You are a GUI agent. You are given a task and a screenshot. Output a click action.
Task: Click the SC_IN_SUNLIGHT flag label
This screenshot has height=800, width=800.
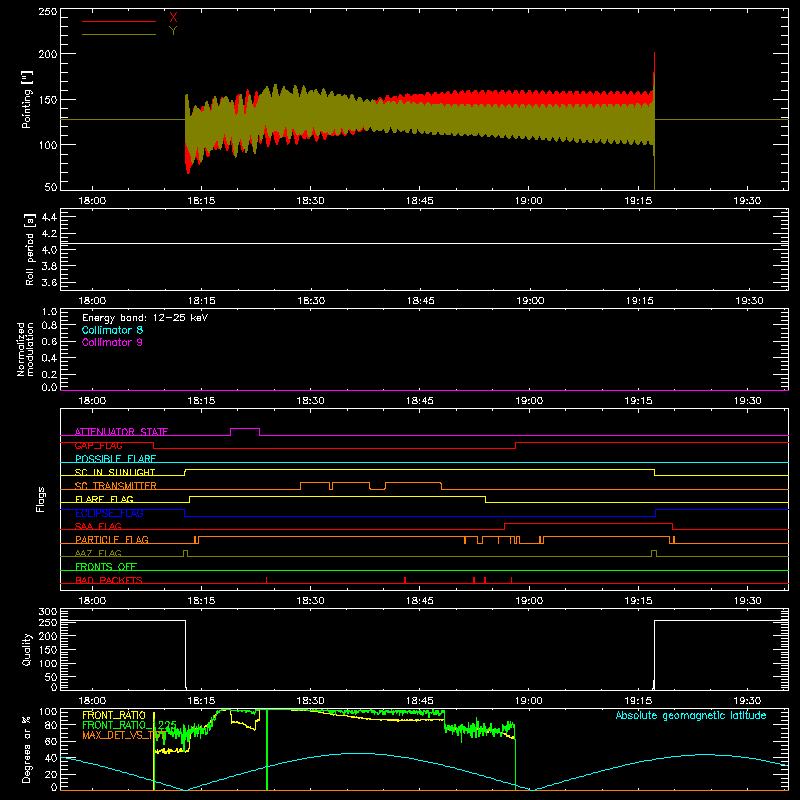click(x=115, y=472)
